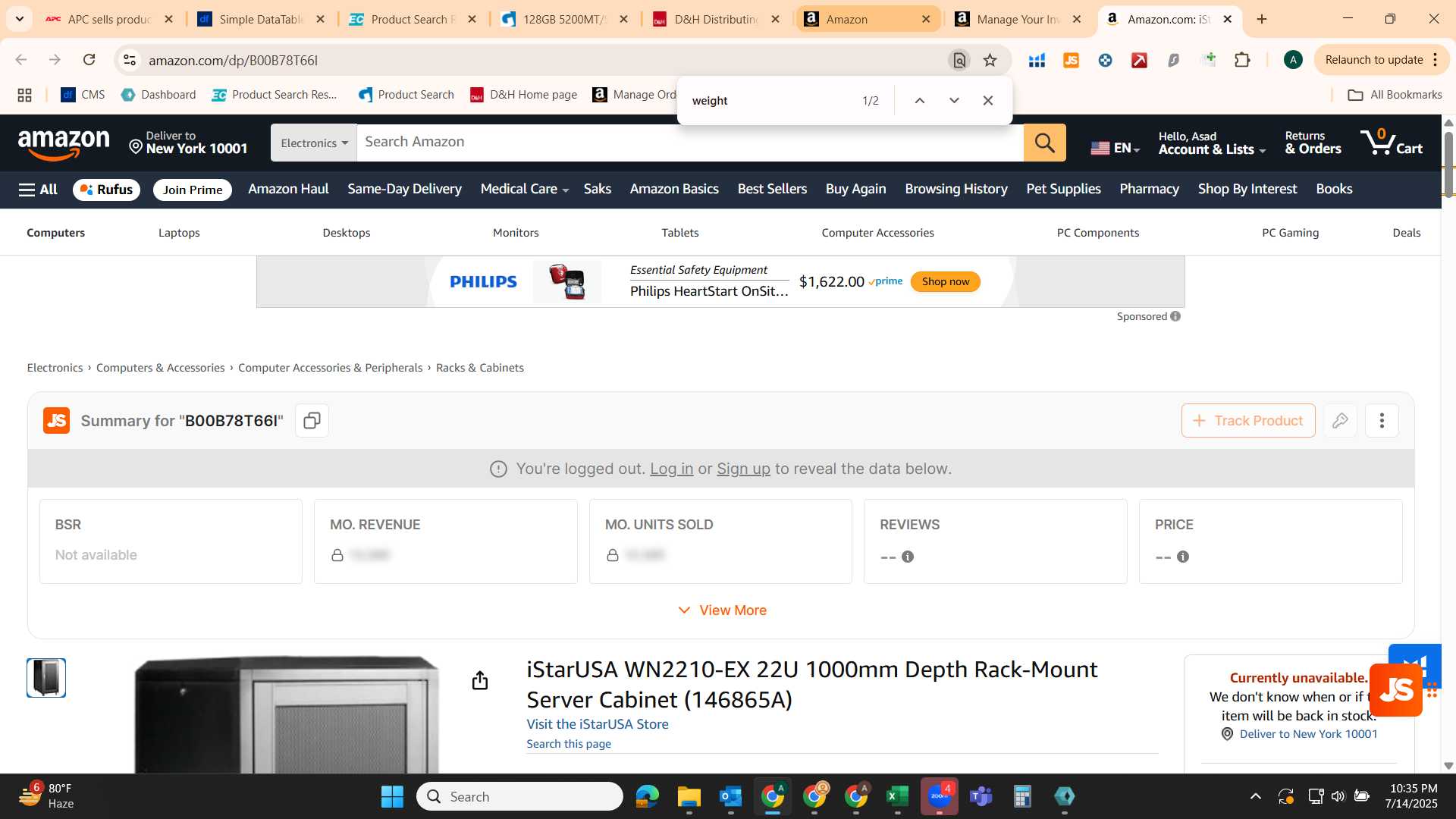1456x819 pixels.
Task: Click the Jungle Scout pin icon button
Action: (1340, 421)
